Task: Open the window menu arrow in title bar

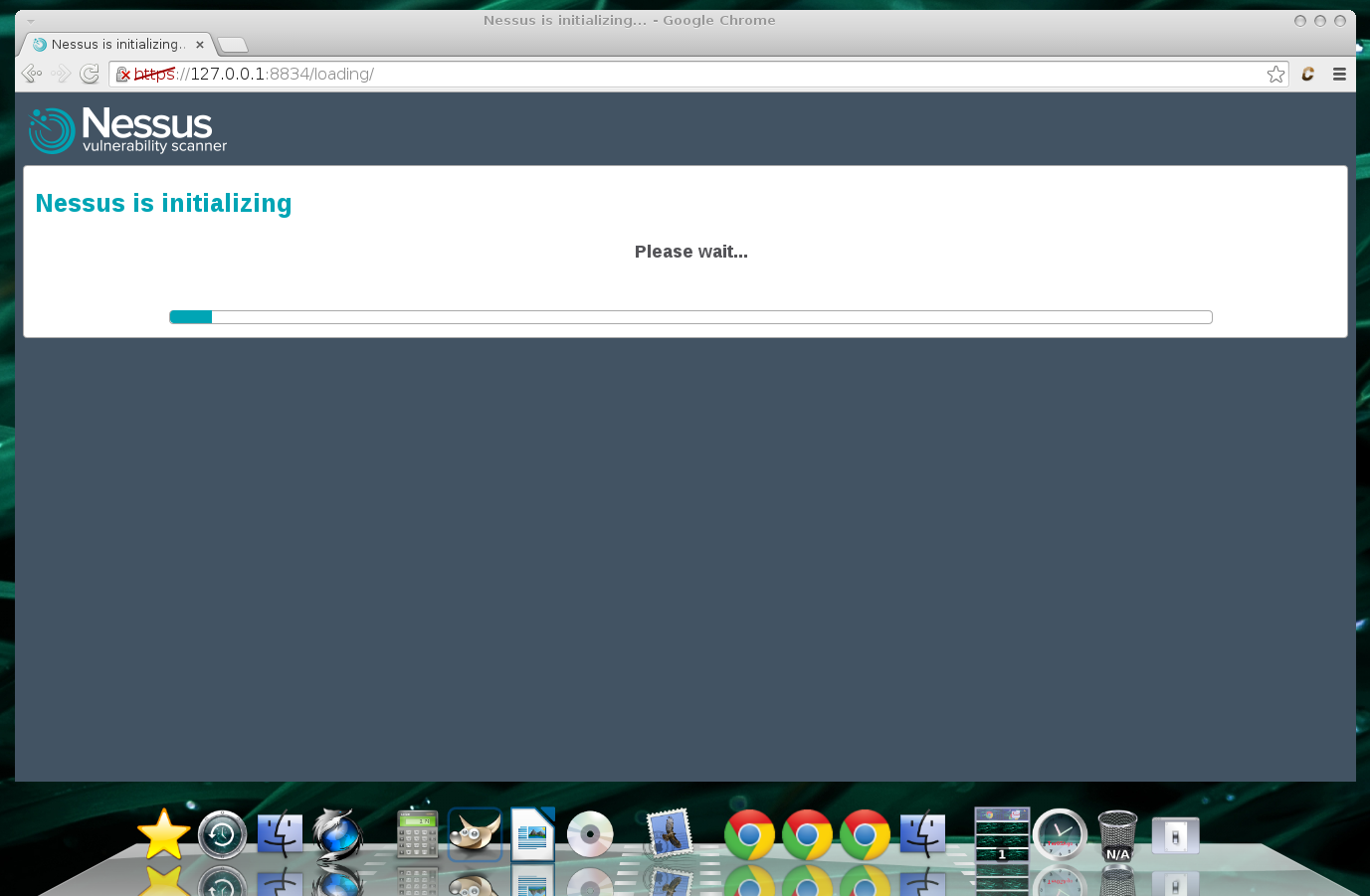Action: point(31,21)
